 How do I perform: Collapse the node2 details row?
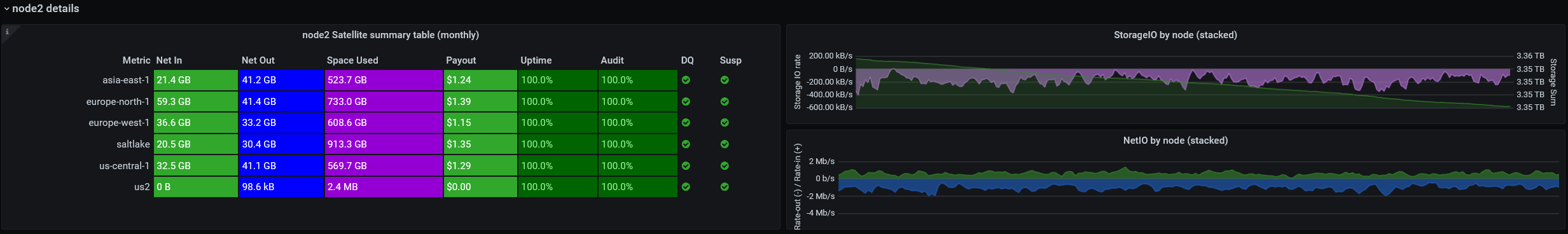[41, 8]
